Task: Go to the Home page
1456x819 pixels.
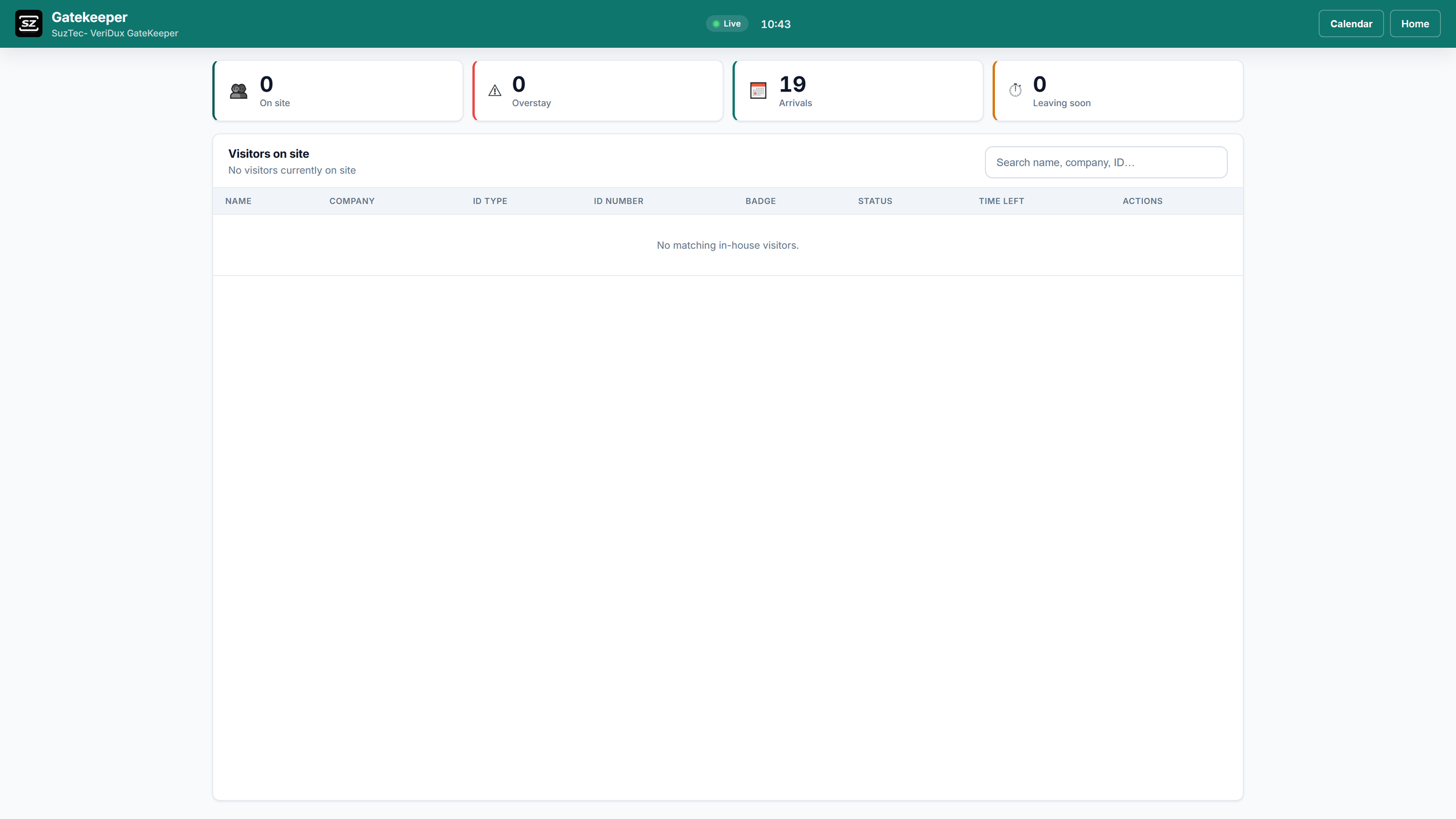Action: [x=1415, y=24]
